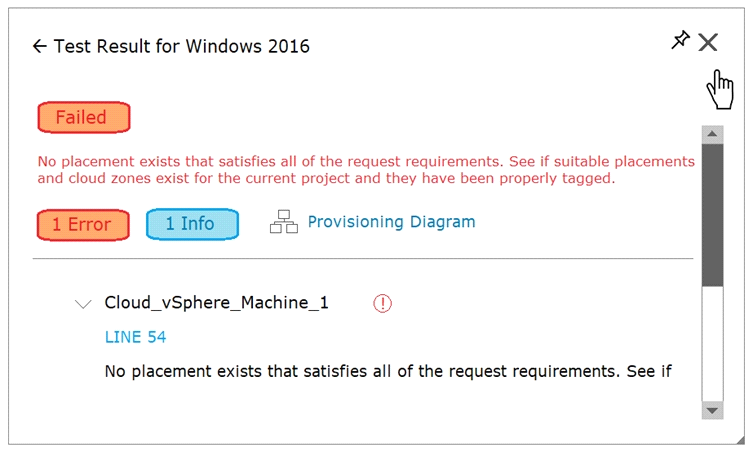Click the scrollbar down arrow

(712, 410)
